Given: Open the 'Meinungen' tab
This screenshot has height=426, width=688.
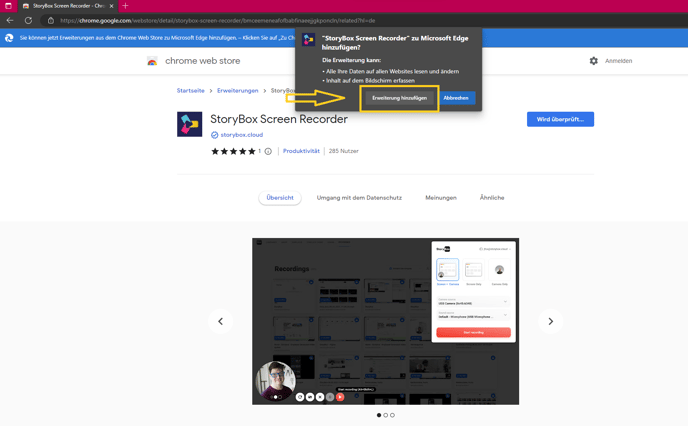Looking at the screenshot, I should [441, 198].
